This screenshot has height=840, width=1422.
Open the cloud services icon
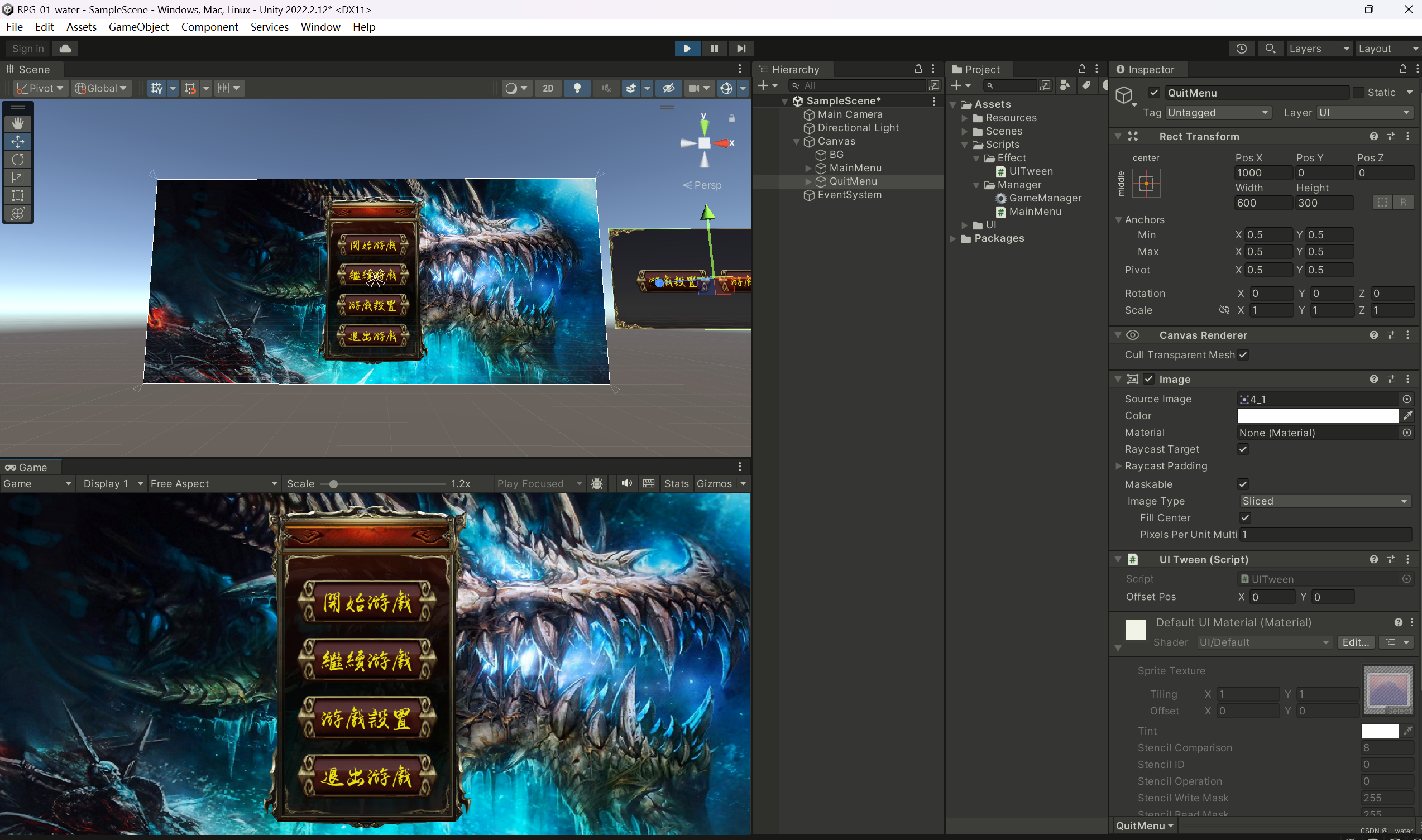[65, 49]
